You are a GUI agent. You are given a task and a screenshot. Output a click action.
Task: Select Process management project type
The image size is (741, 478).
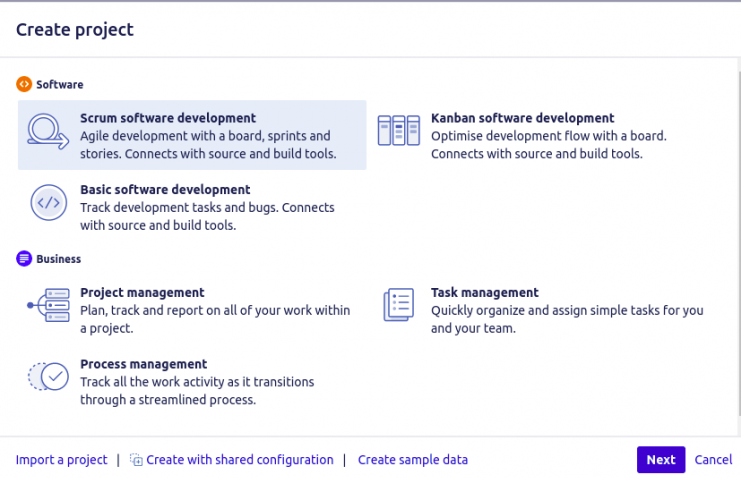143,364
